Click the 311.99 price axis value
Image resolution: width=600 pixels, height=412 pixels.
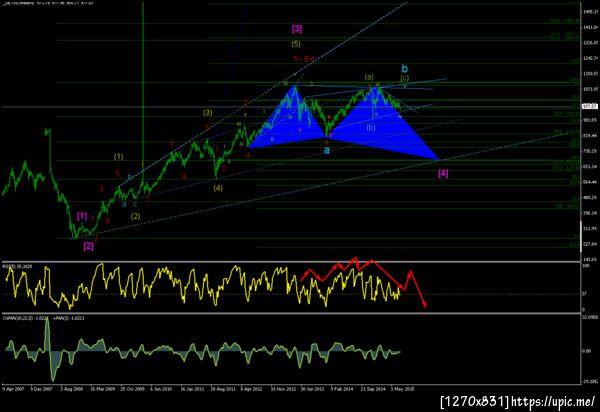click(591, 229)
